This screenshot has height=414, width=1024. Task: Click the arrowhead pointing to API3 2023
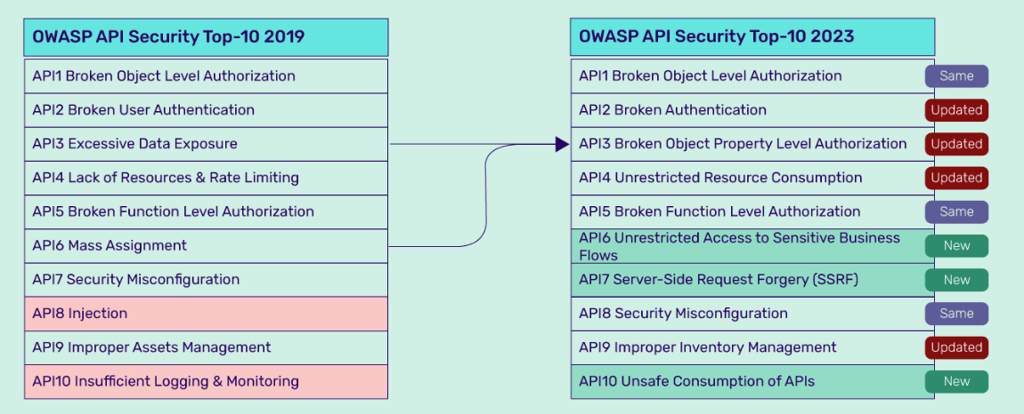(562, 144)
